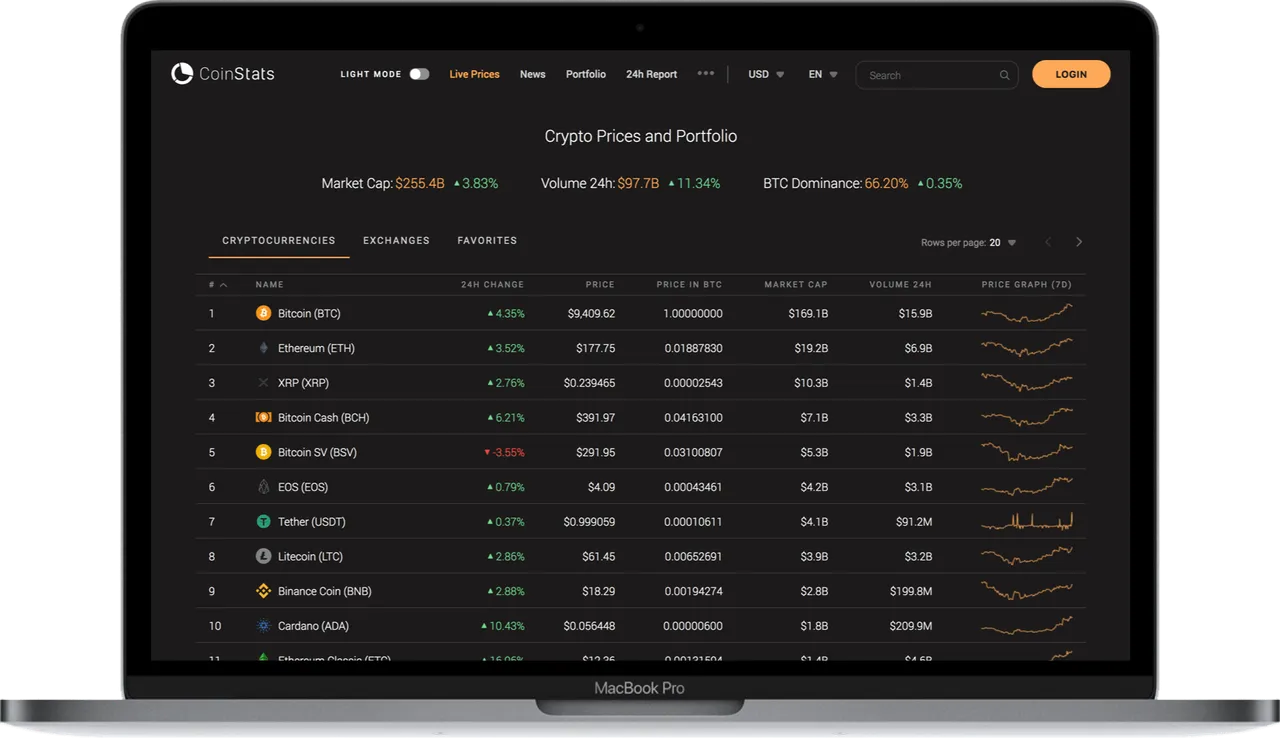Viewport: 1280px width, 738px height.
Task: Click the $255.4B market cap value
Action: [x=420, y=184]
